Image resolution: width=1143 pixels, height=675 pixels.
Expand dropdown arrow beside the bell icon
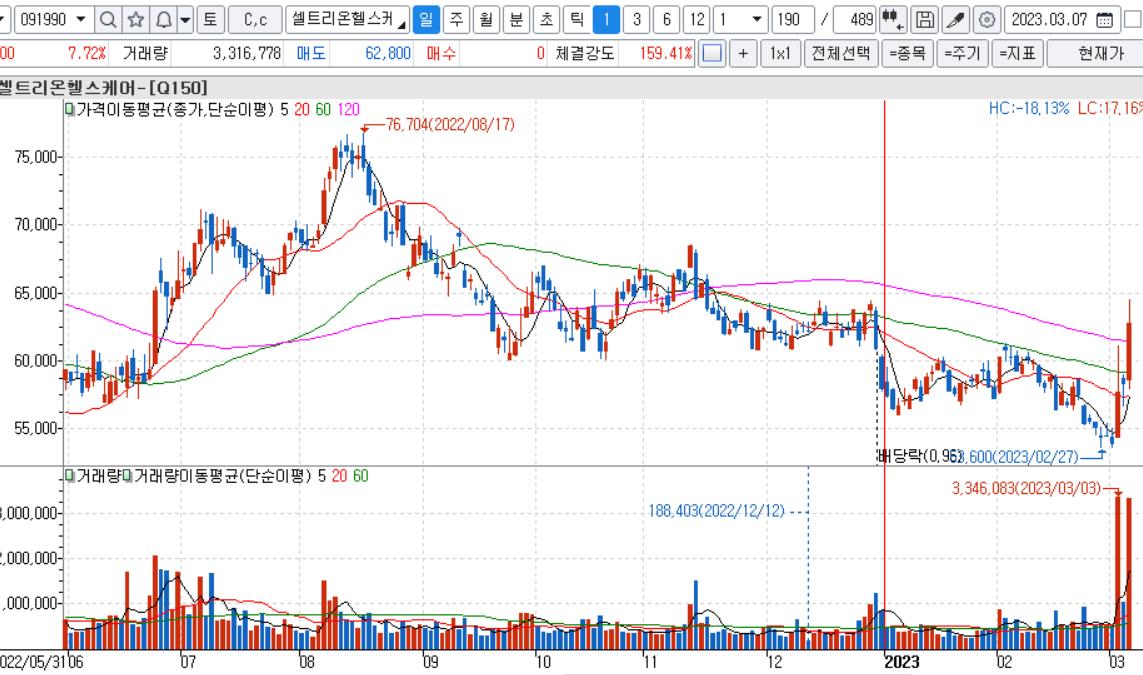click(185, 20)
